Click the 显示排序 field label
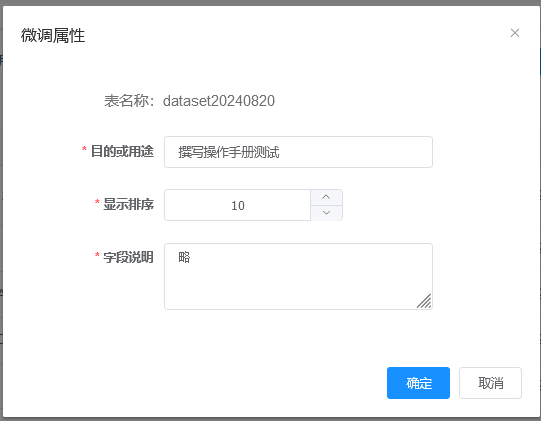 tap(128, 204)
